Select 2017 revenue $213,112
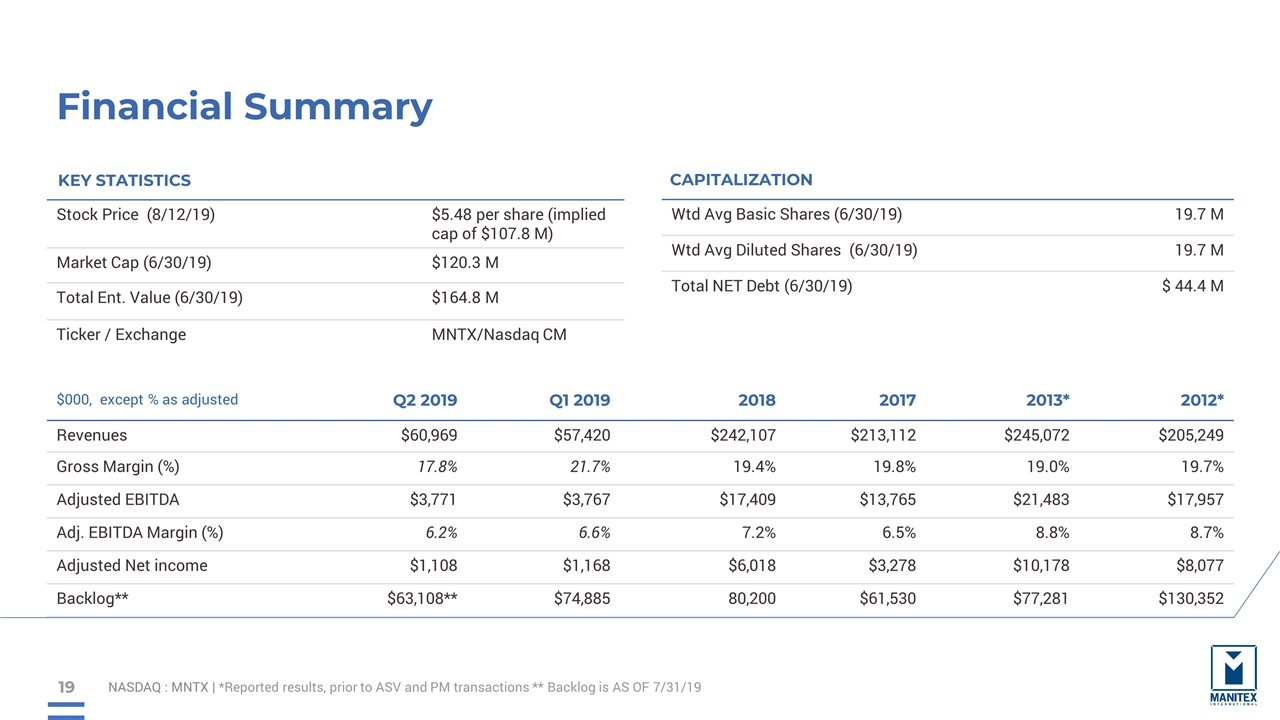 click(x=883, y=435)
